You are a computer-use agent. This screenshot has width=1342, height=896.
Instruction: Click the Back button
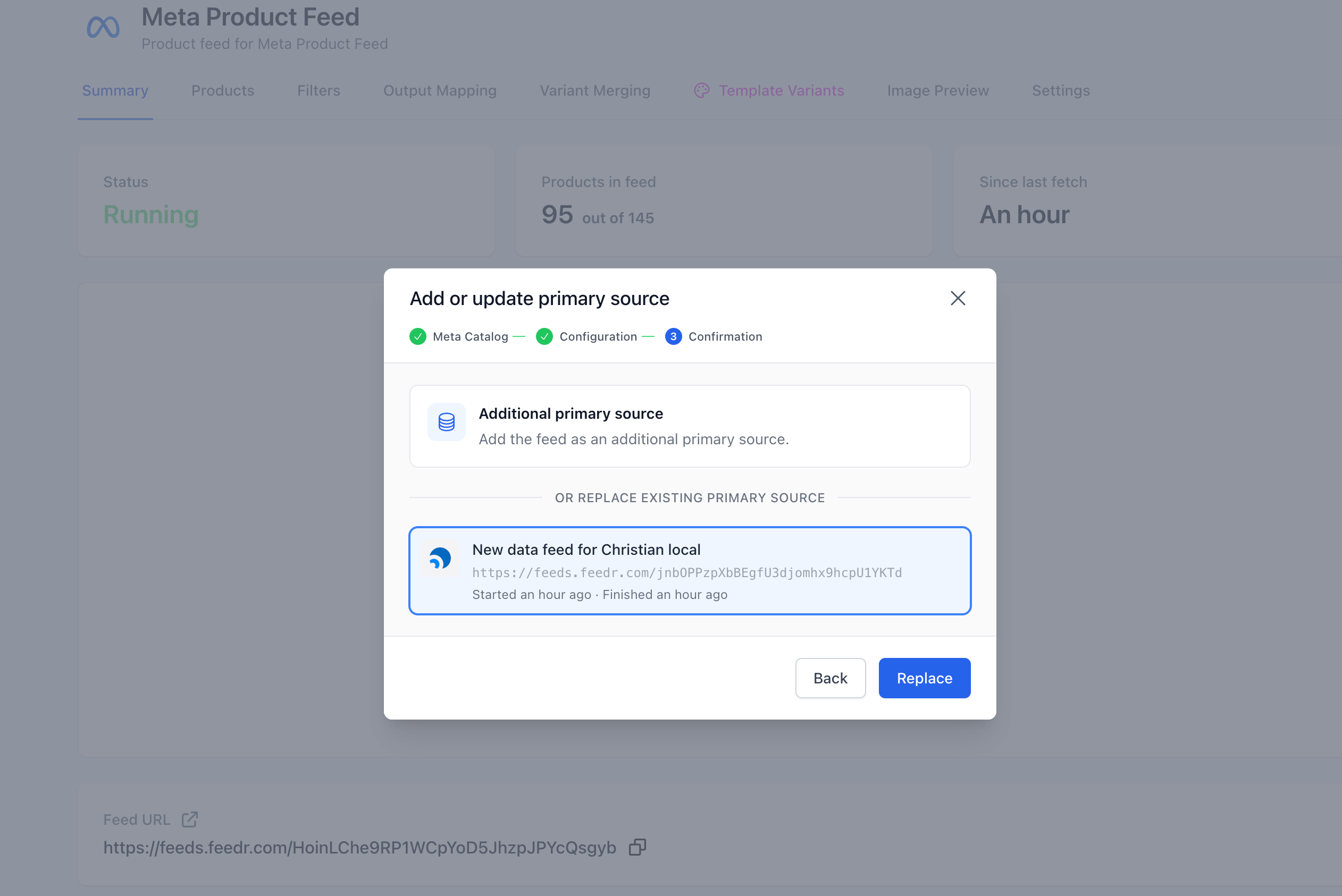point(831,678)
